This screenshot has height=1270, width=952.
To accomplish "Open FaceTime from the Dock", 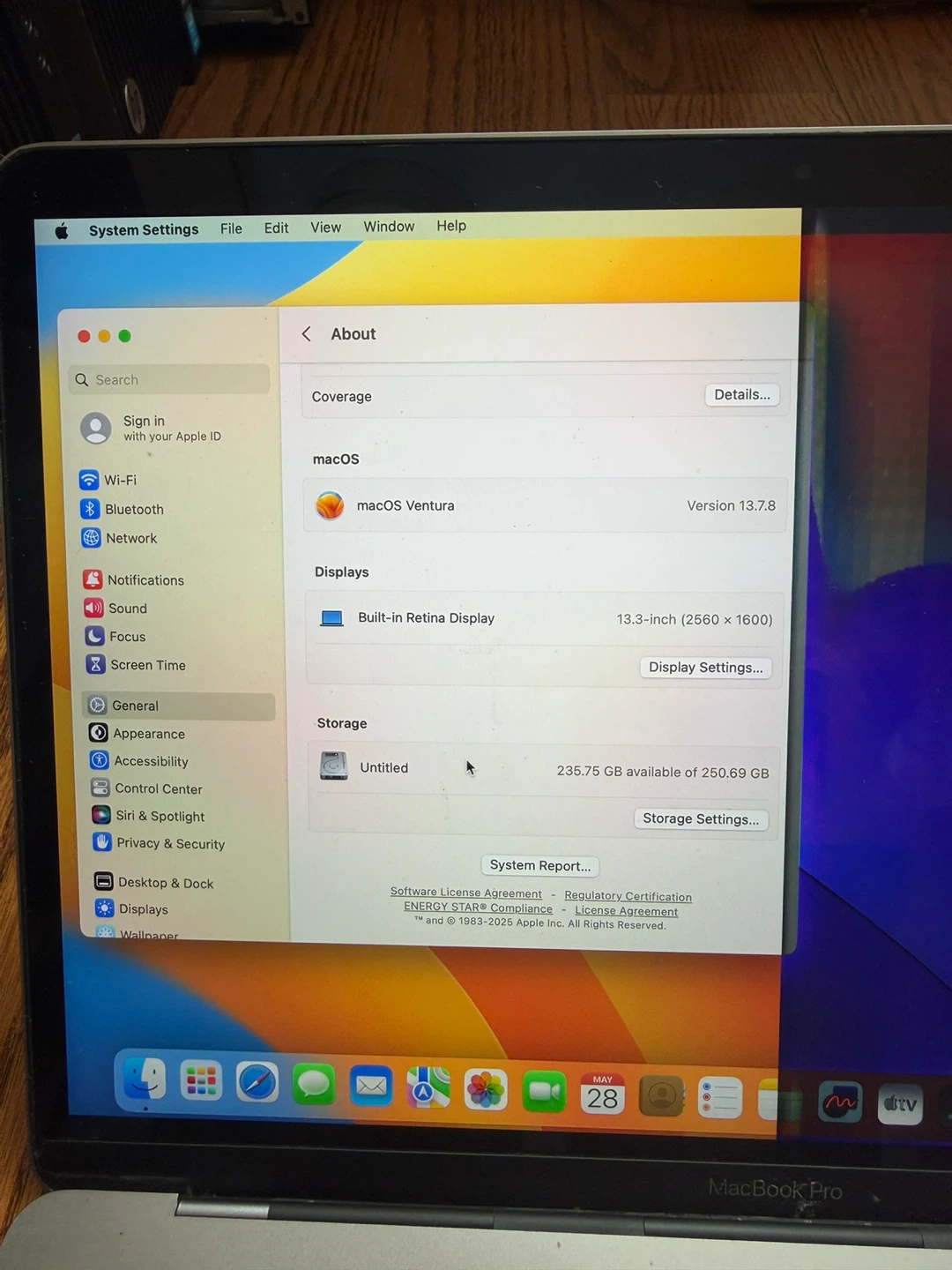I will [x=544, y=1093].
